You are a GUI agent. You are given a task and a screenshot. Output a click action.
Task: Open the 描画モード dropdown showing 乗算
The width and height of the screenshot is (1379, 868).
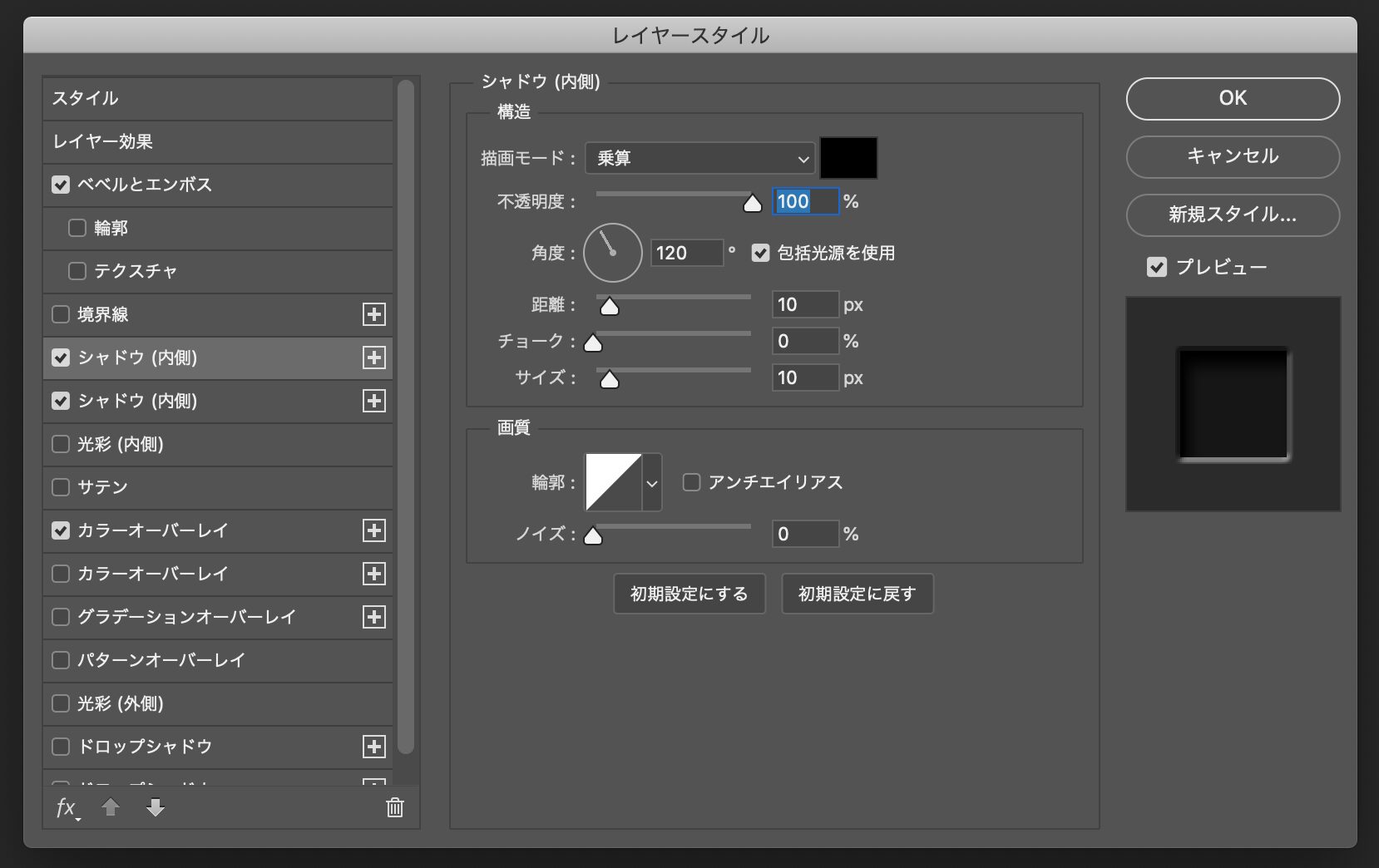[699, 158]
